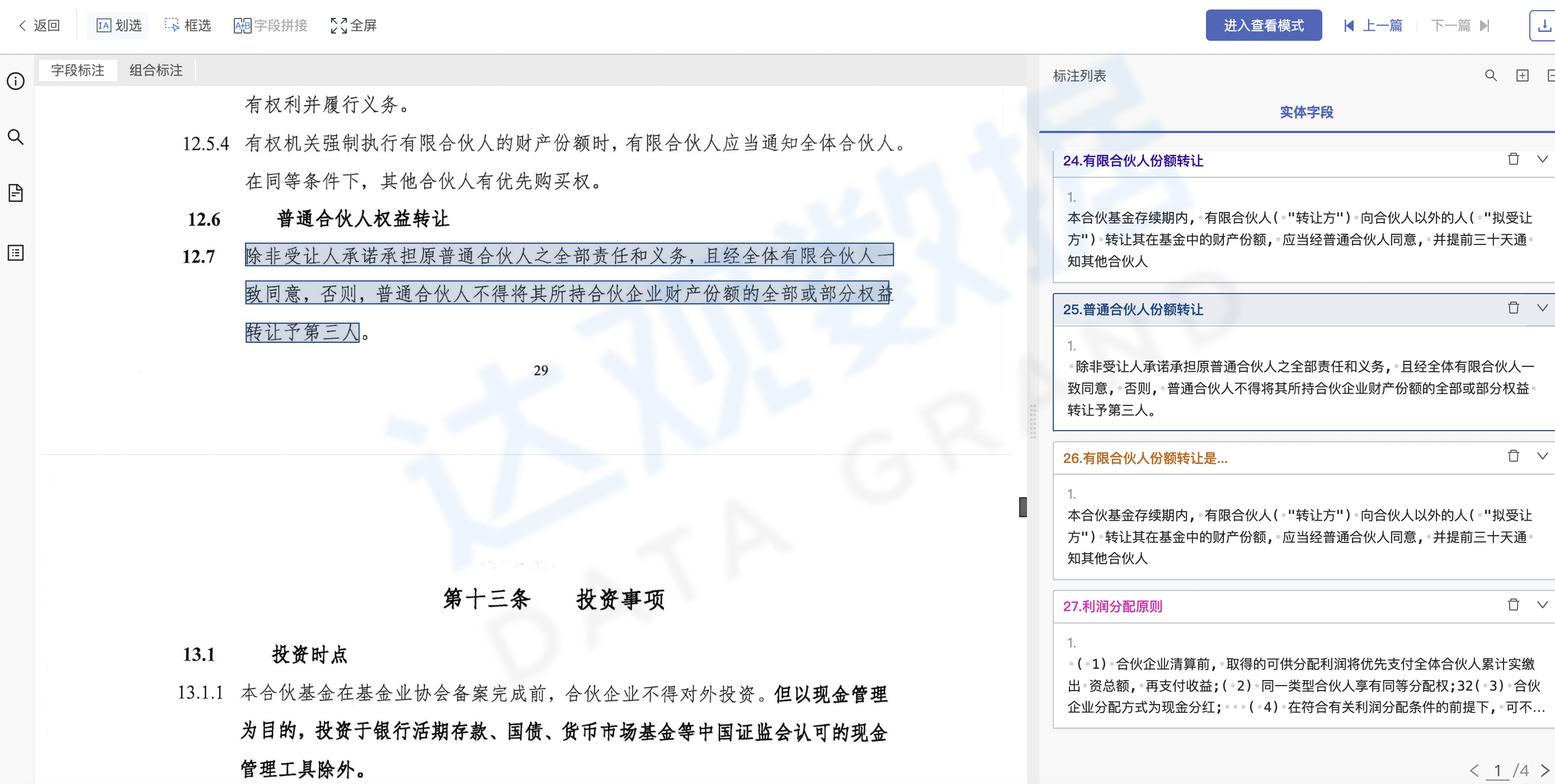Image resolution: width=1555 pixels, height=784 pixels.
Task: Delete annotation 26.有限合伙人份额转让是...
Action: tap(1514, 456)
